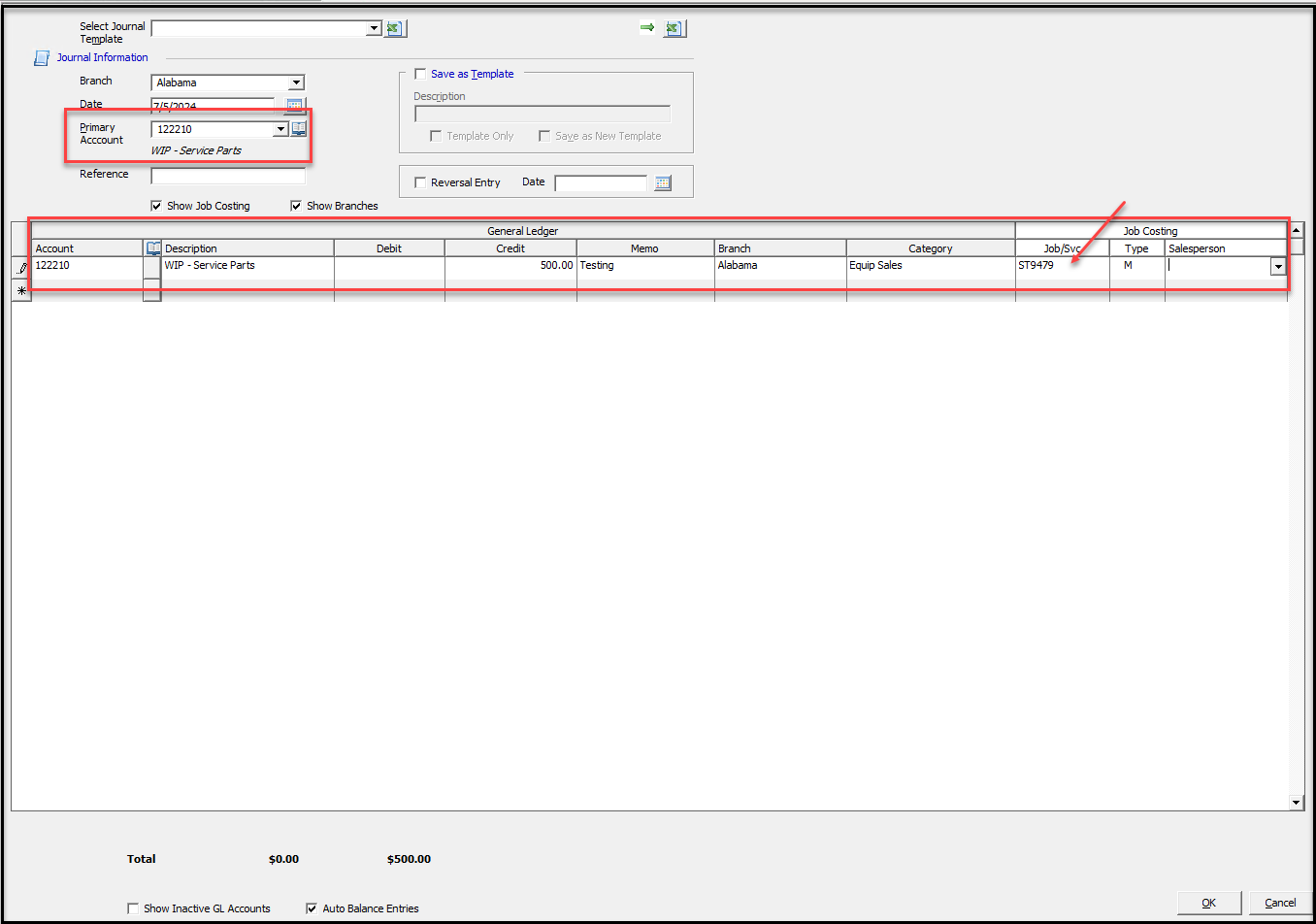Screen dimensions: 1316x924
Task: Click into the Reference input field
Action: 228,176
